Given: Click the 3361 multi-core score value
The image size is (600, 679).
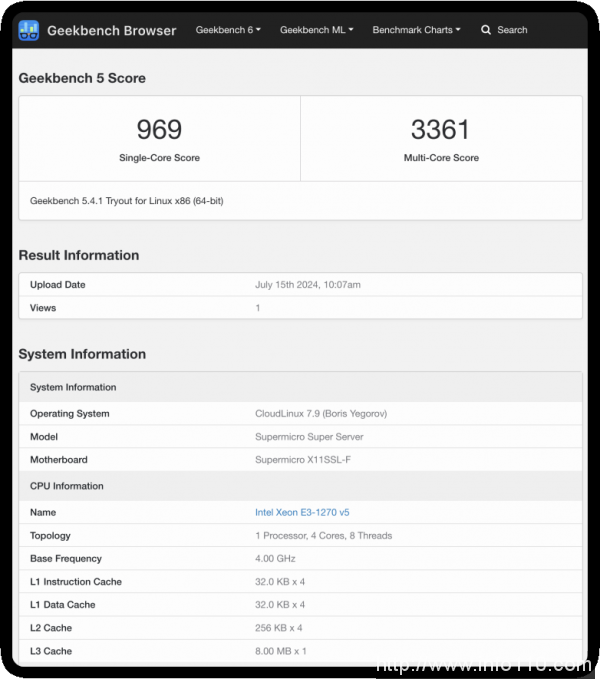Looking at the screenshot, I should (440, 129).
